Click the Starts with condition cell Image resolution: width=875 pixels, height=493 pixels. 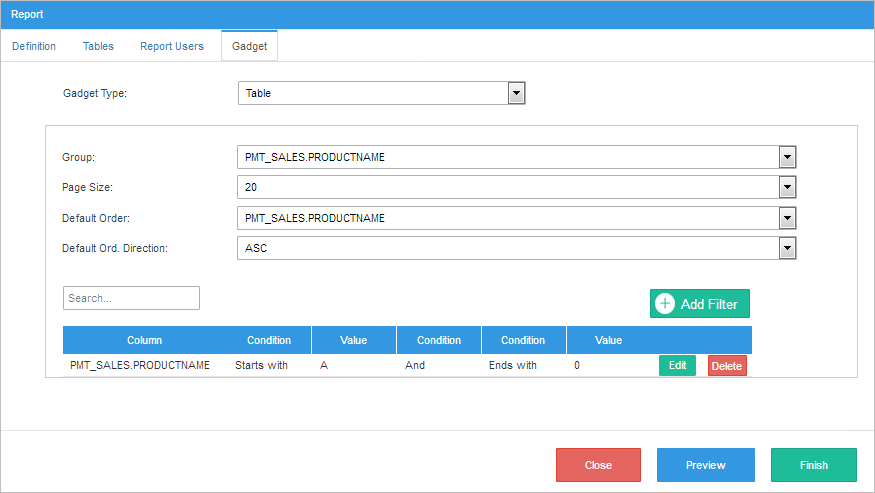(x=261, y=366)
